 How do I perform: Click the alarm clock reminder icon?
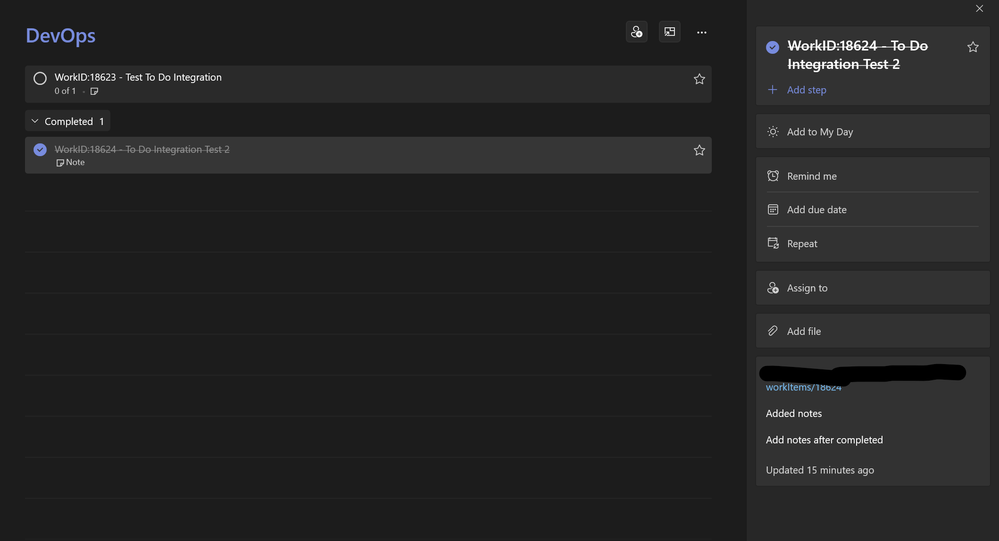point(773,176)
